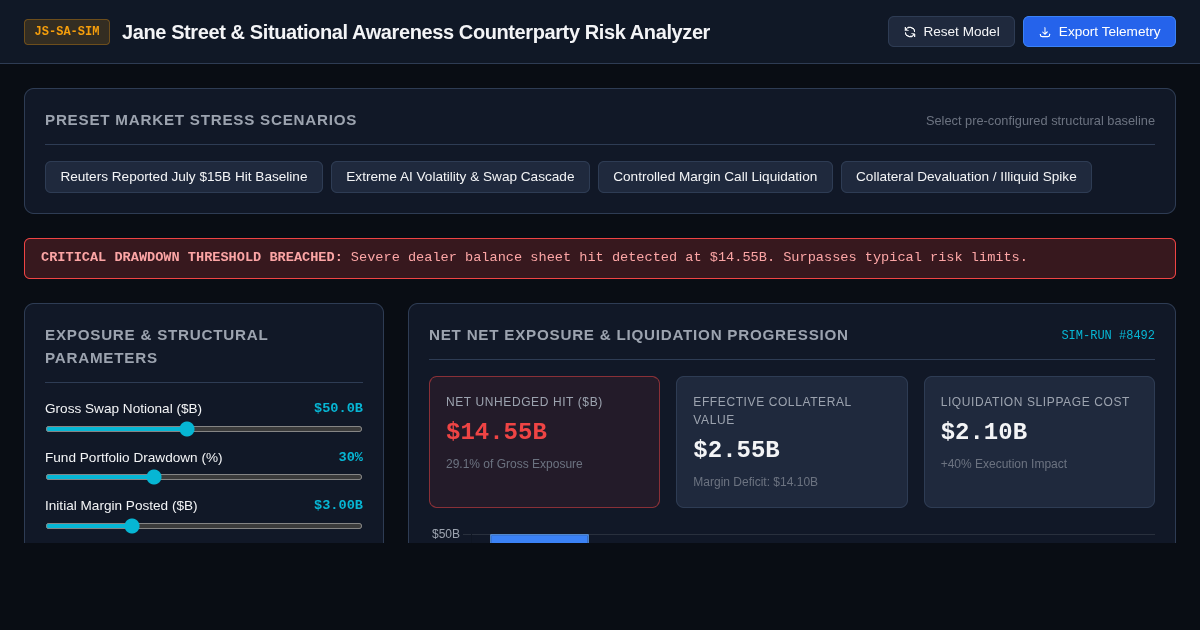Click the Liquidation Slippage Cost card
This screenshot has width=1200, height=630.
[1039, 442]
